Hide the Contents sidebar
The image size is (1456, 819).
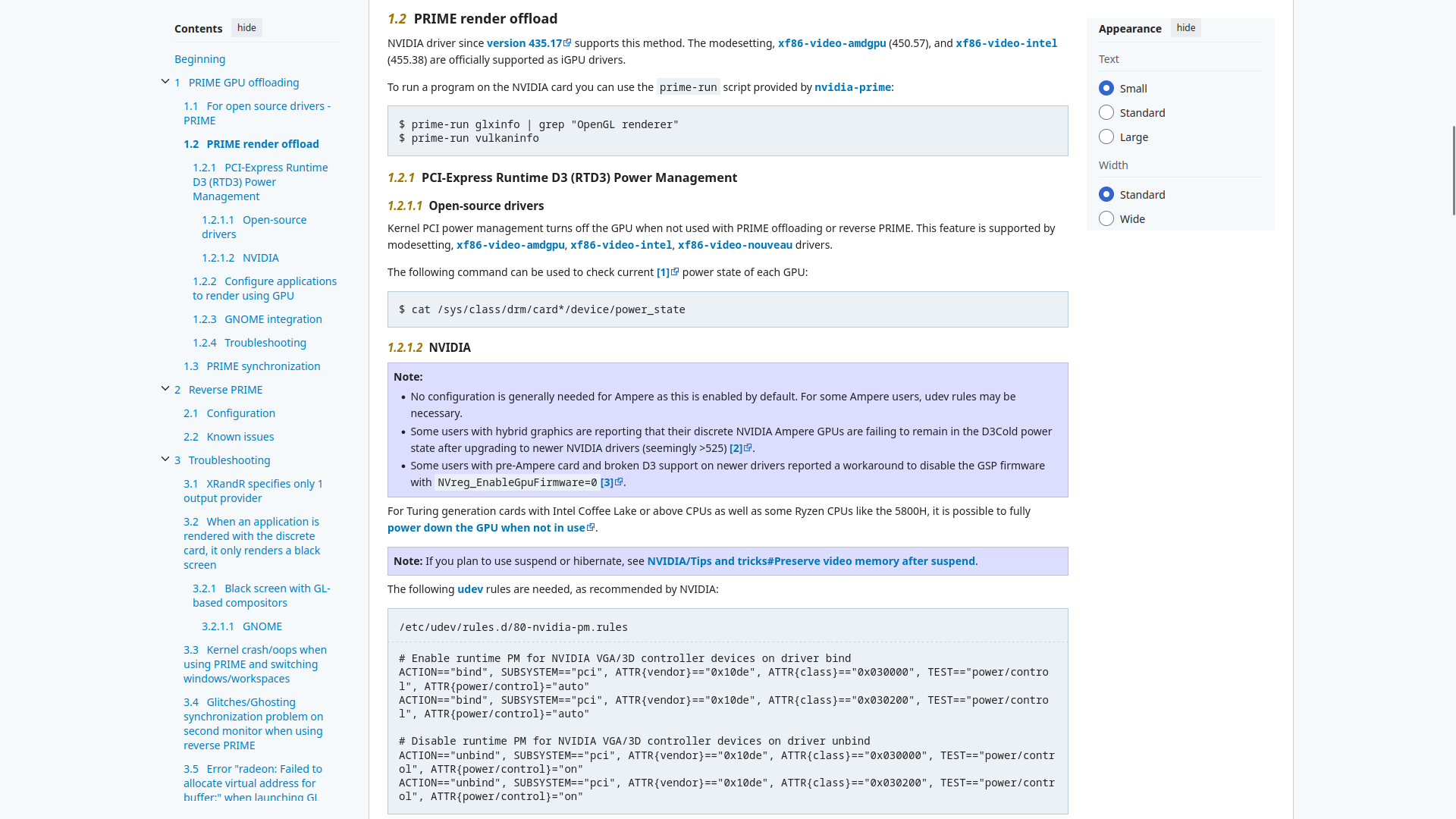(x=246, y=28)
